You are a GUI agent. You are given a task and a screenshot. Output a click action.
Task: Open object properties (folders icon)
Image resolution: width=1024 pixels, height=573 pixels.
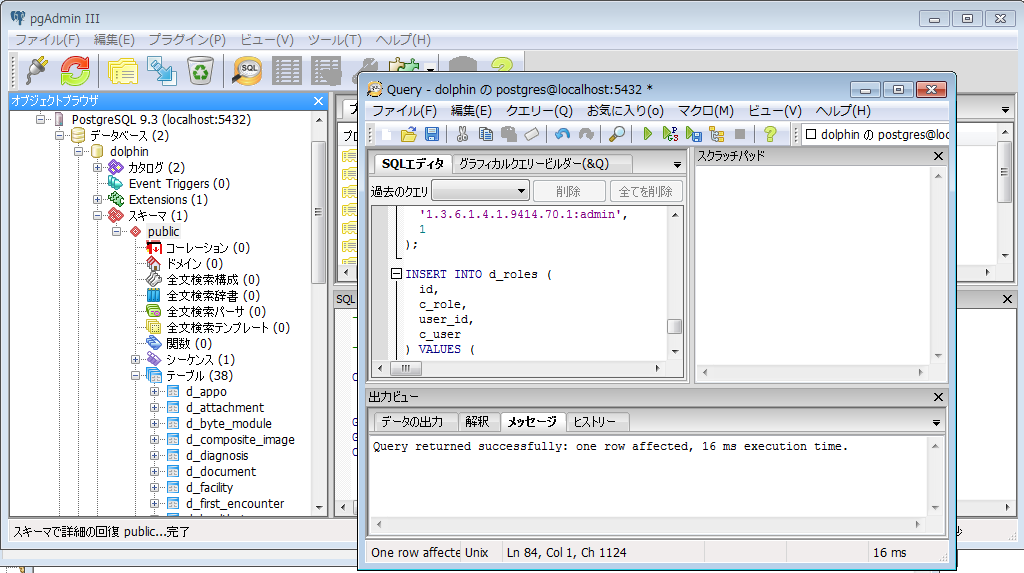click(122, 71)
